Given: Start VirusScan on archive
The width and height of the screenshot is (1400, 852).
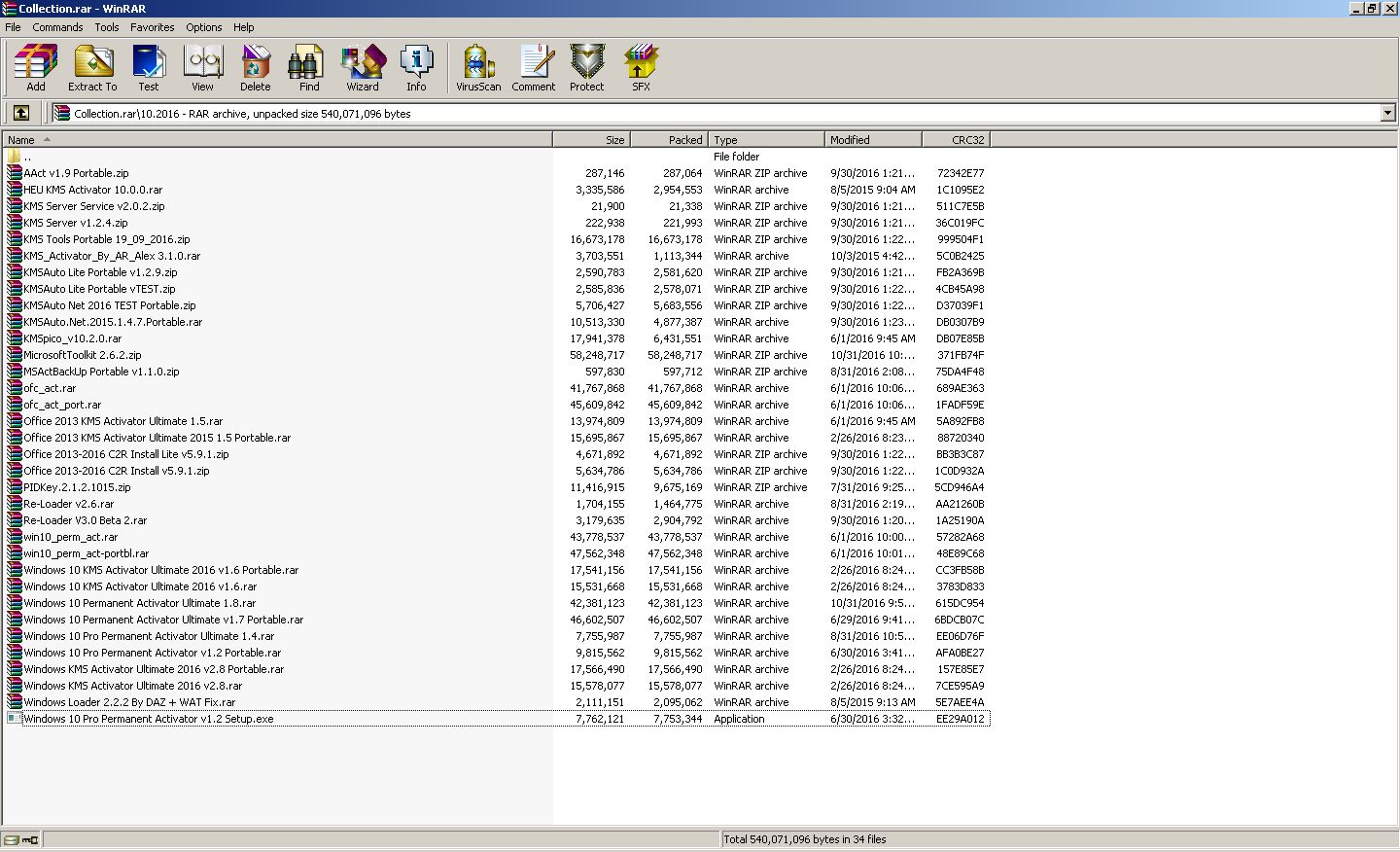Looking at the screenshot, I should [478, 67].
